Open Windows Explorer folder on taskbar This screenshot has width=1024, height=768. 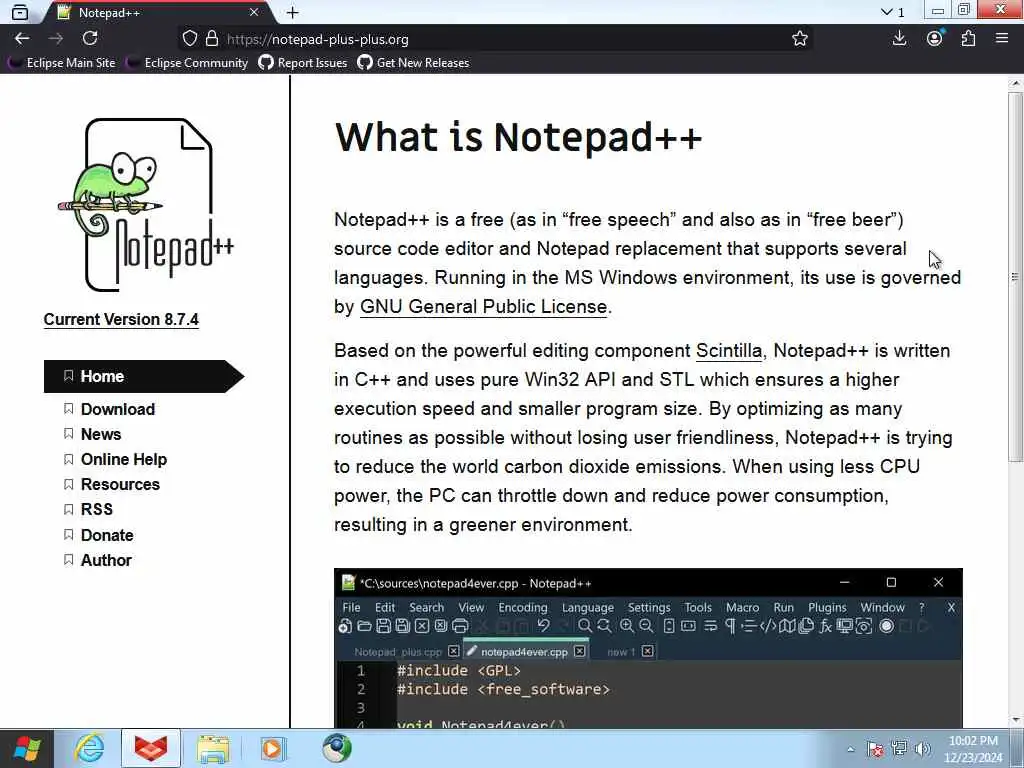213,750
